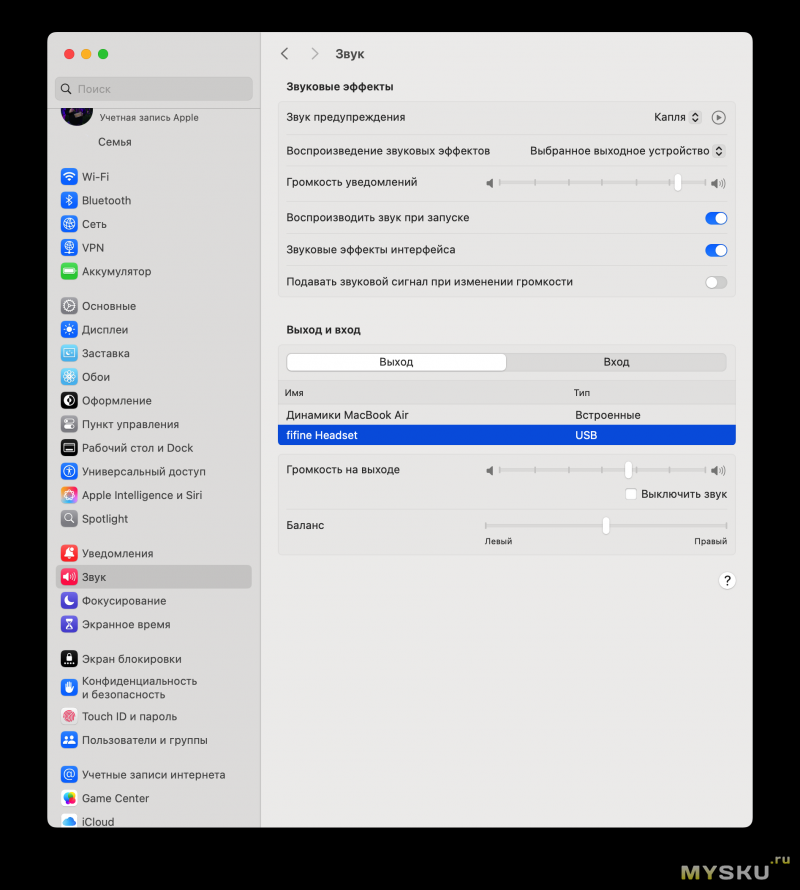The width and height of the screenshot is (800, 890).
Task: Go forward with the right chevron
Action: pyautogui.click(x=315, y=54)
